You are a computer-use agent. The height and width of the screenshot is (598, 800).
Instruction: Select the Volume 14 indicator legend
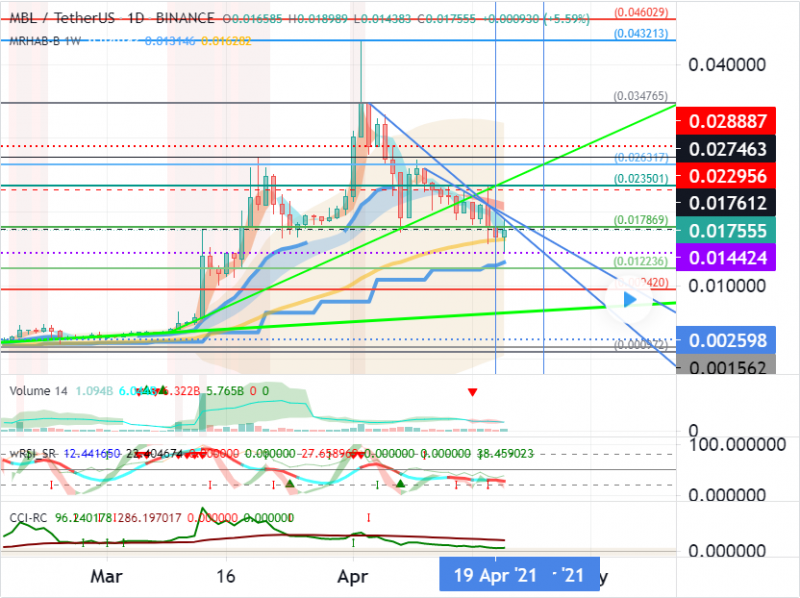38,392
